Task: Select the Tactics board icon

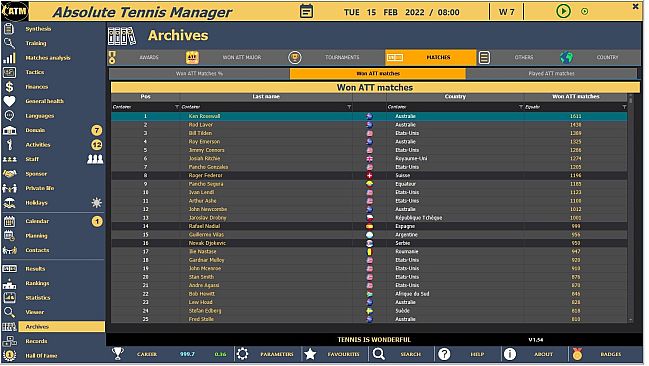Action: tap(9, 72)
